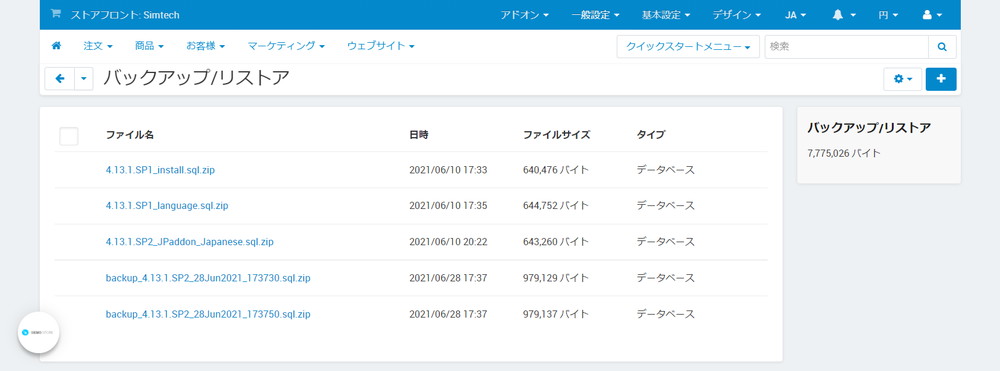The height and width of the screenshot is (371, 1000).
Task: Click the sidebar バックアップ/リストア heading
Action: coord(869,128)
